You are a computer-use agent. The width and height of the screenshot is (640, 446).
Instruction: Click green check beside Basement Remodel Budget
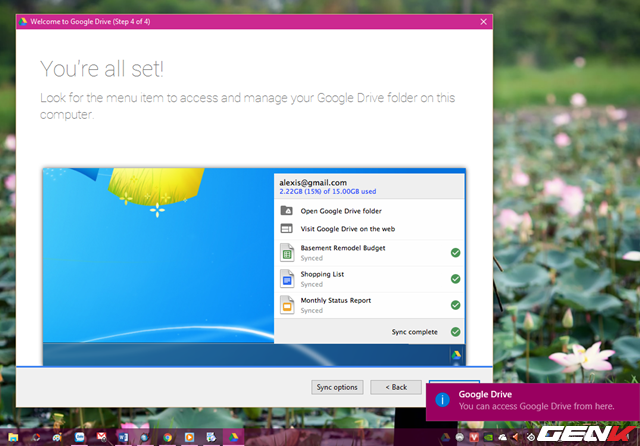point(455,252)
